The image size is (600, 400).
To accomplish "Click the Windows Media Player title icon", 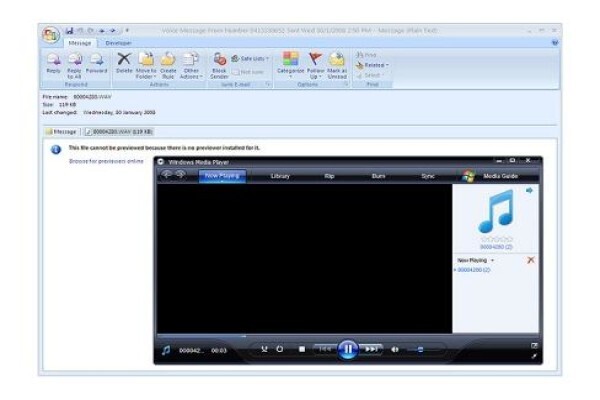I will tap(161, 162).
